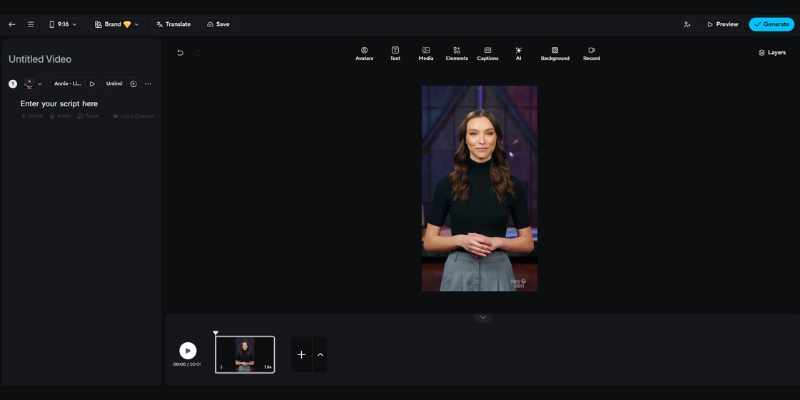Add a new scene with plus button
Screen dimensions: 800x400
301,355
